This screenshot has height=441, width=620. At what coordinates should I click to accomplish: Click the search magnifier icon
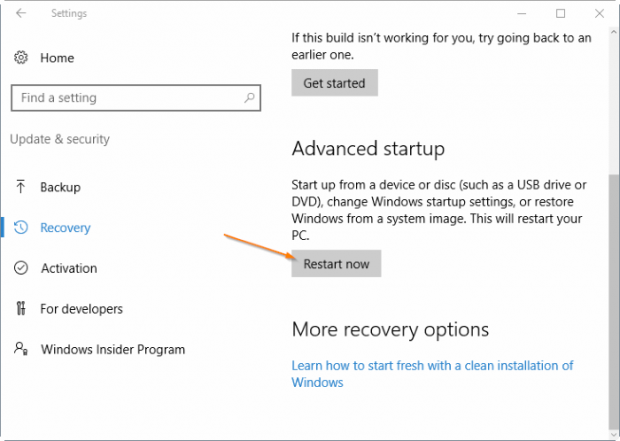point(249,98)
